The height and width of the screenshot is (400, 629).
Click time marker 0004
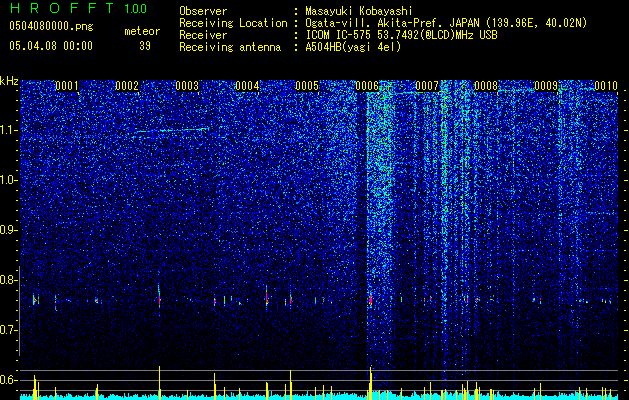click(247, 86)
